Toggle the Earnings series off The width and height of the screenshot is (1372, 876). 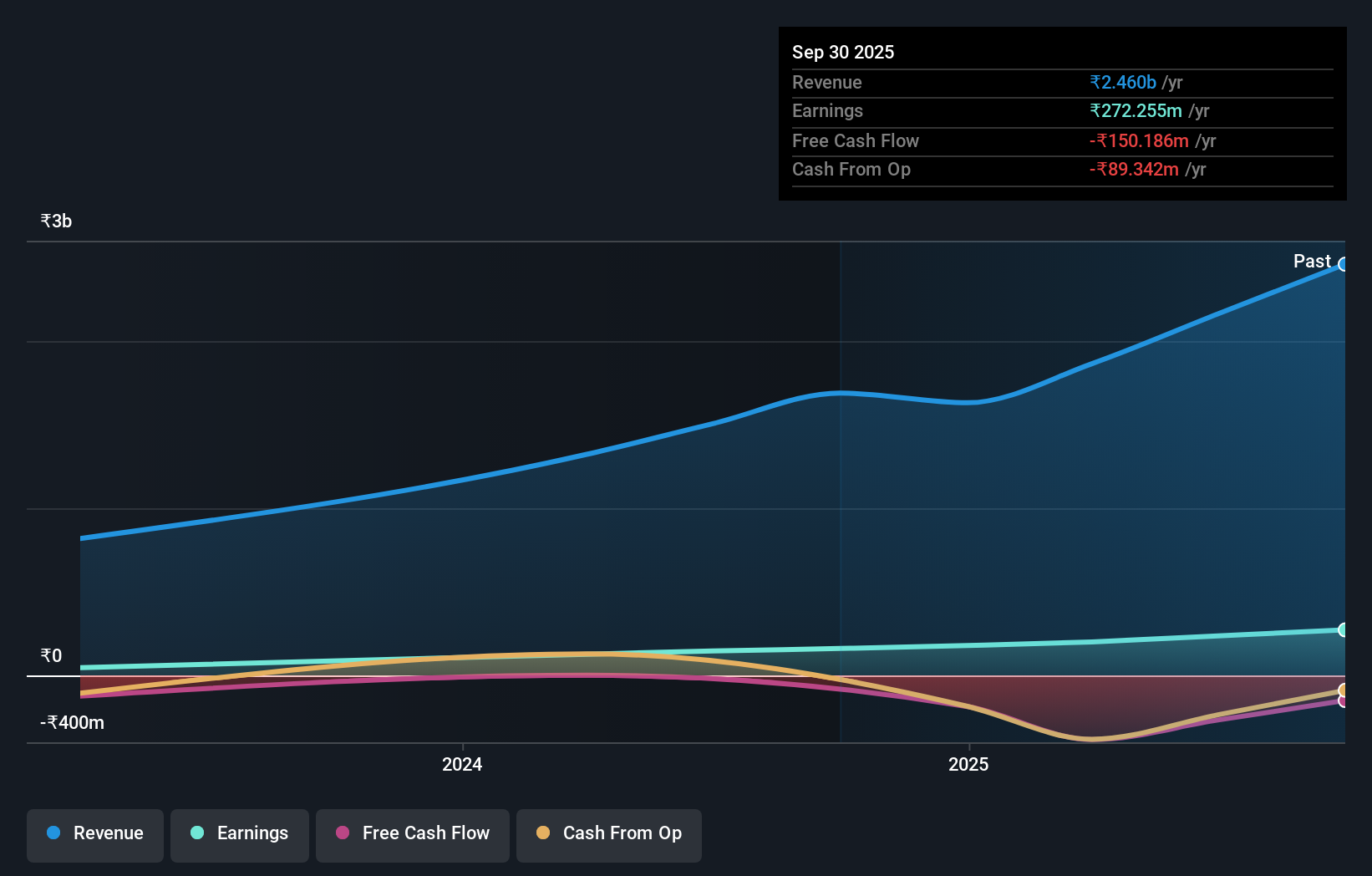pos(239,834)
